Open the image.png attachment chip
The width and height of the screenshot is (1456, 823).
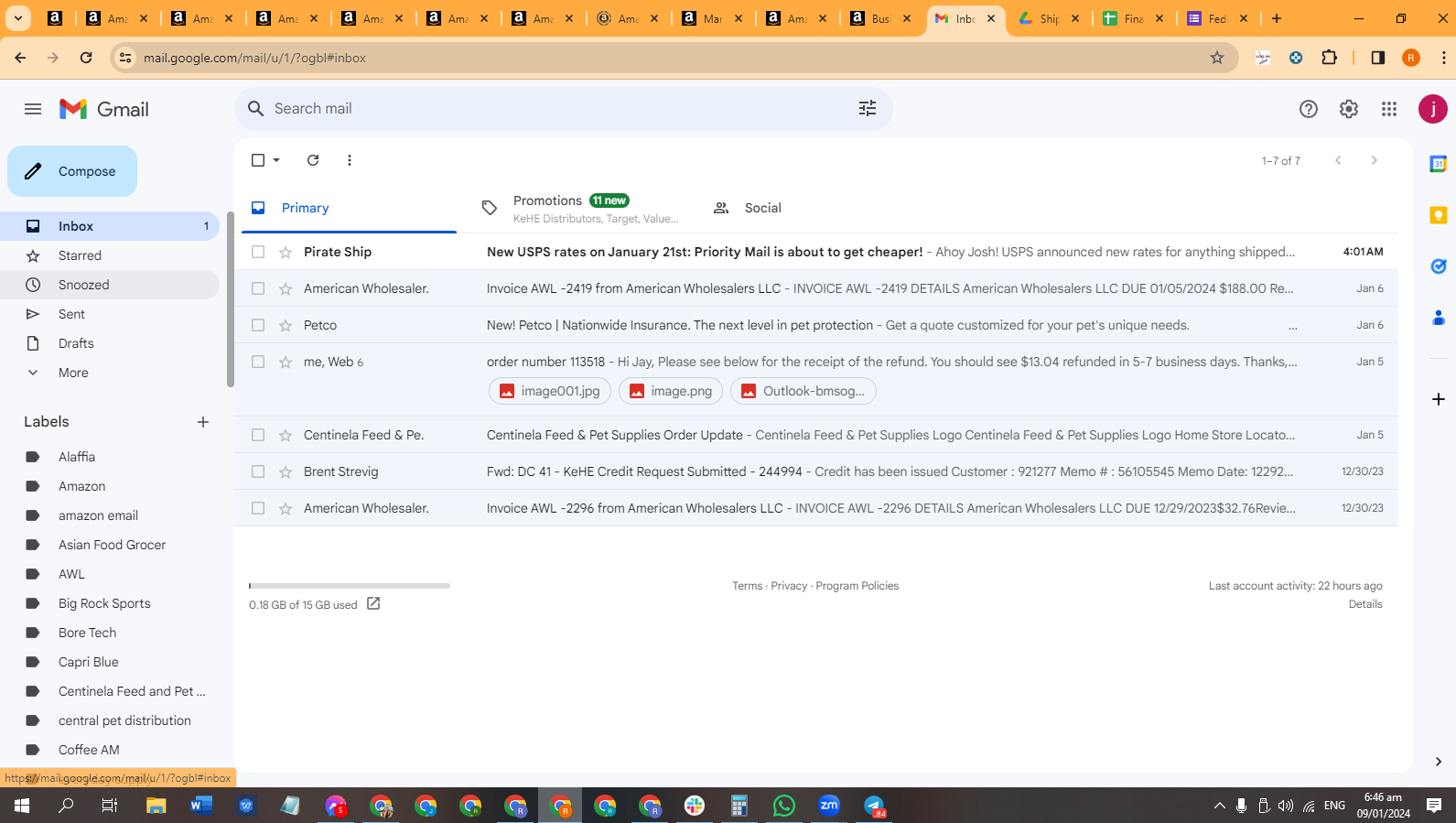tap(671, 391)
